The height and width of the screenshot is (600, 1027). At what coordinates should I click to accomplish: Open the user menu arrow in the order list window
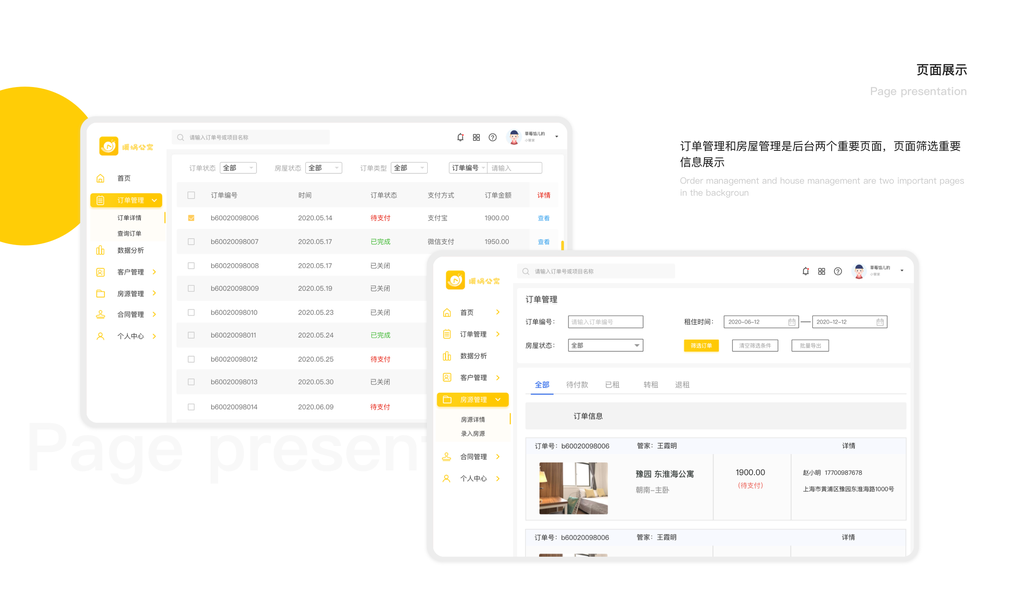point(557,136)
